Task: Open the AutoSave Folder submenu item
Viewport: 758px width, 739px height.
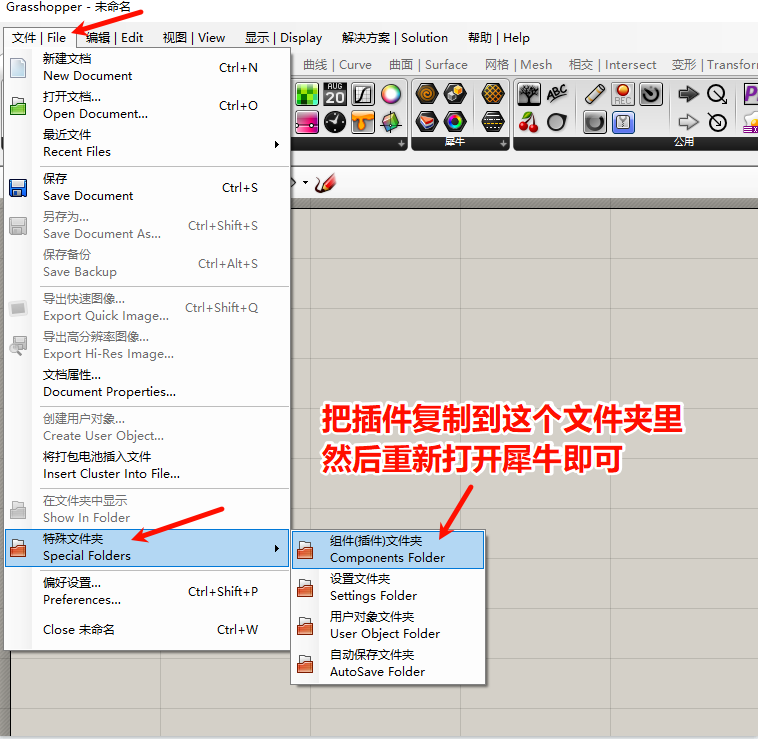Action: tap(388, 664)
